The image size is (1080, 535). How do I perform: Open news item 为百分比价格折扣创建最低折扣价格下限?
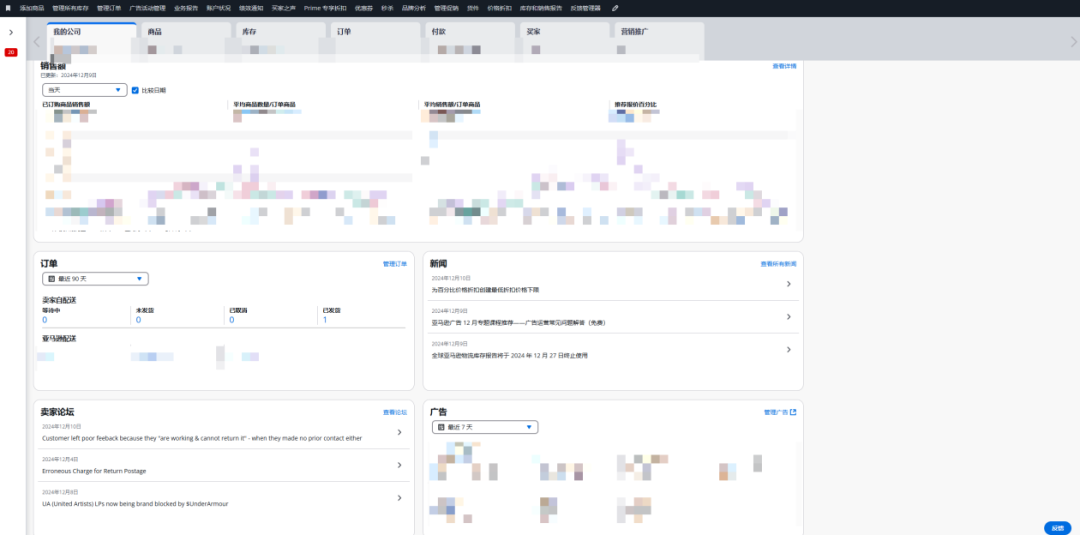[x=486, y=290]
